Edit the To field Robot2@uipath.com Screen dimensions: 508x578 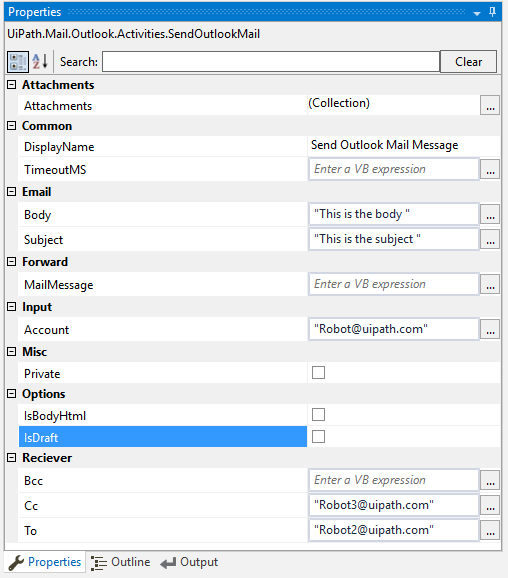pyautogui.click(x=394, y=530)
